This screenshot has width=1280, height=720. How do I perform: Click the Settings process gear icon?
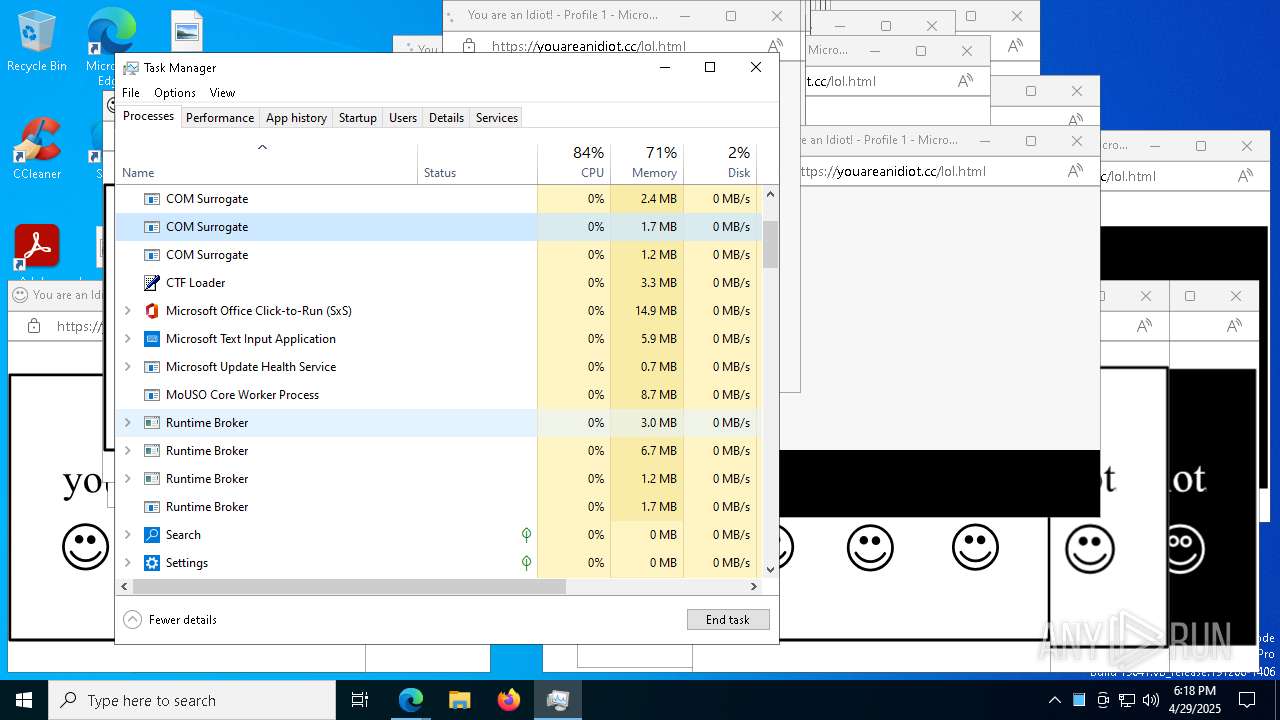click(152, 563)
